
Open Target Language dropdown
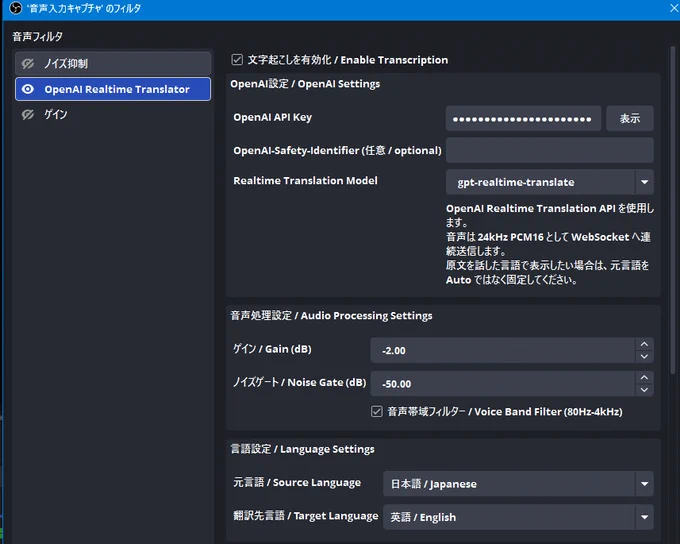coord(518,517)
